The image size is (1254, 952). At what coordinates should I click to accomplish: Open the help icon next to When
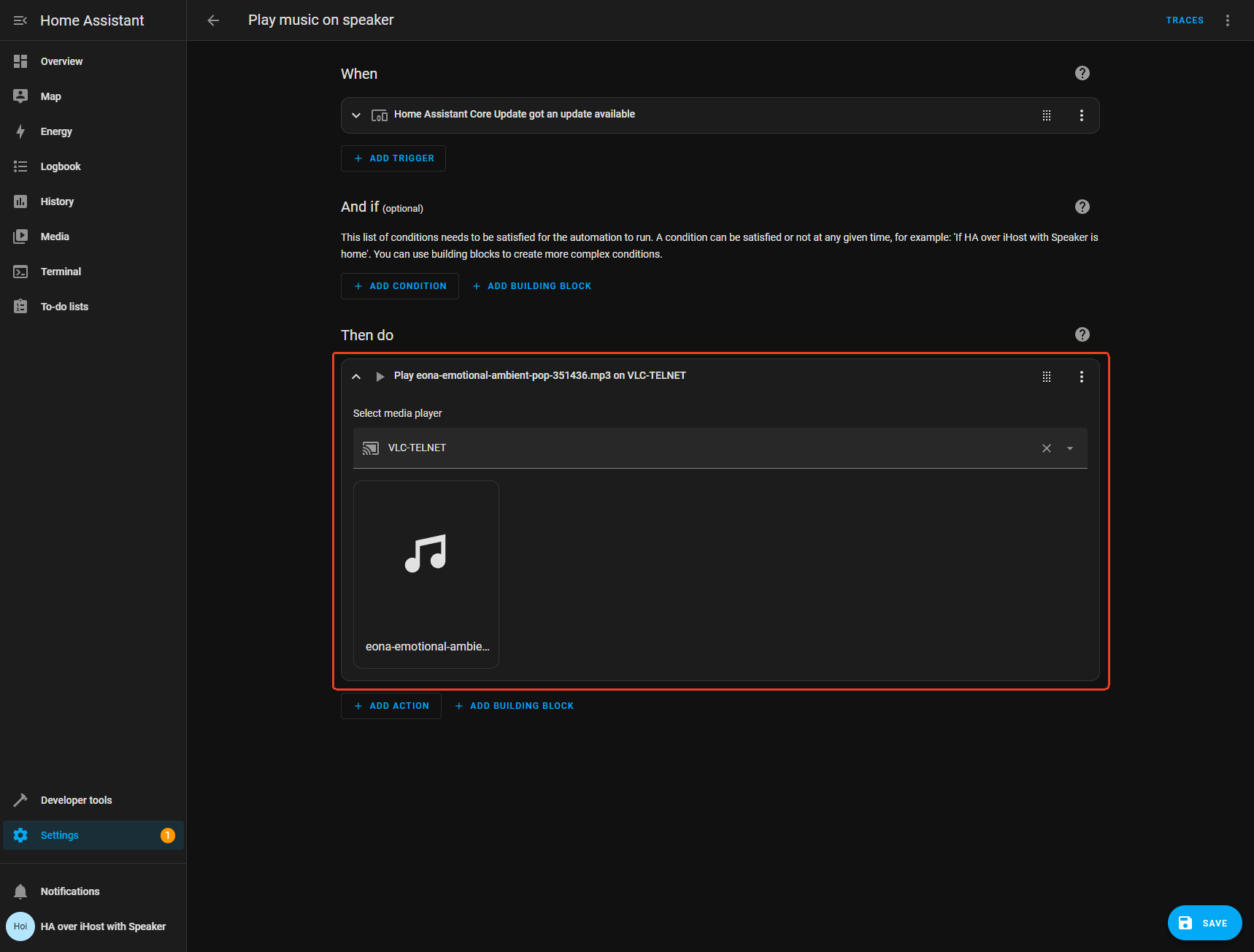1082,73
